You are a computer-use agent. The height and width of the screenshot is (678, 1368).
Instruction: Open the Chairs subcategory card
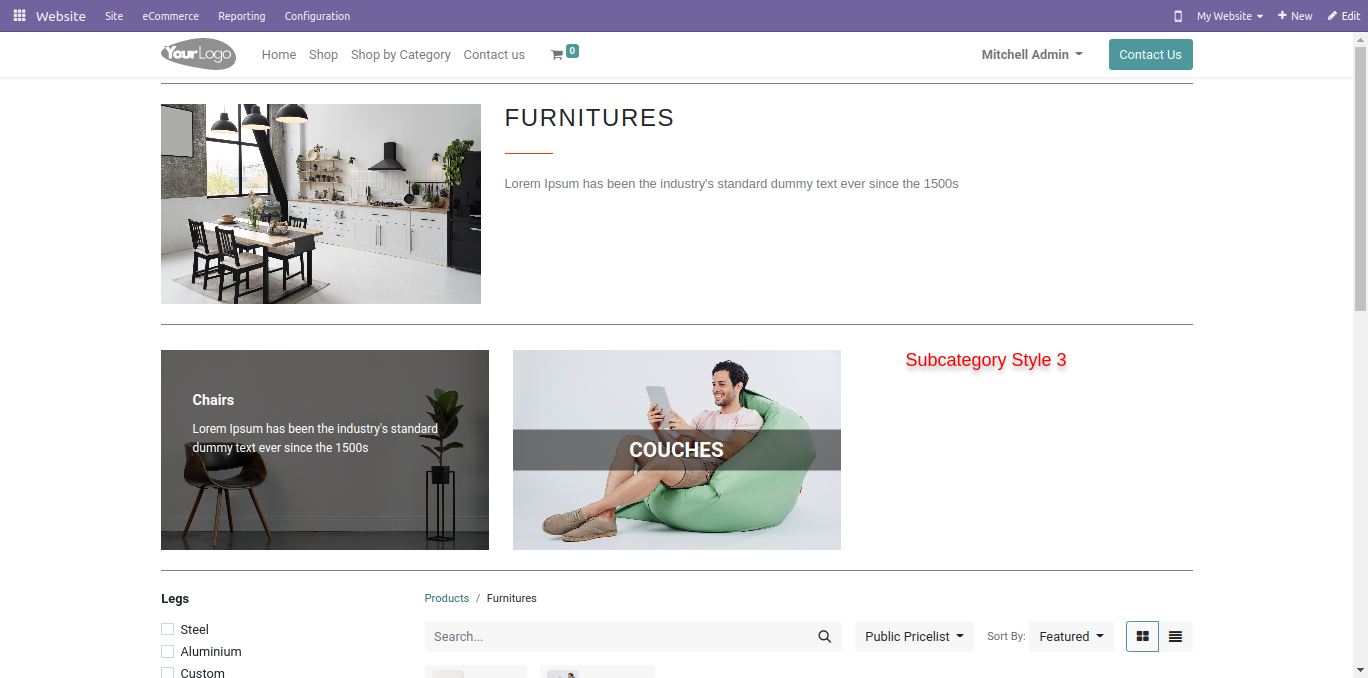pos(325,450)
